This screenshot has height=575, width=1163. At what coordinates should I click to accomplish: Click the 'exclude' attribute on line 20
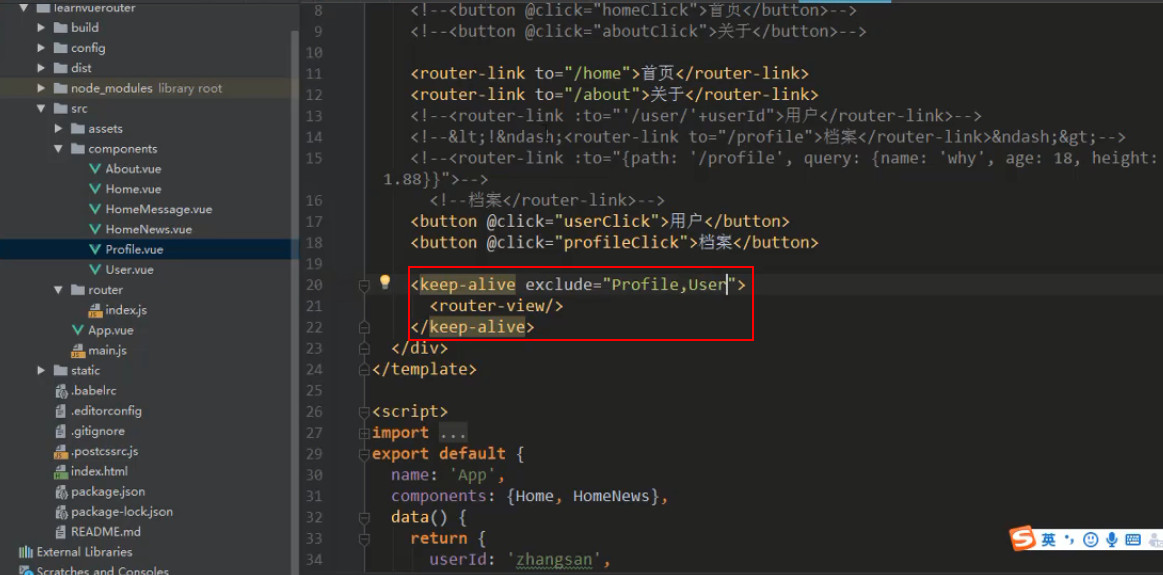click(559, 285)
